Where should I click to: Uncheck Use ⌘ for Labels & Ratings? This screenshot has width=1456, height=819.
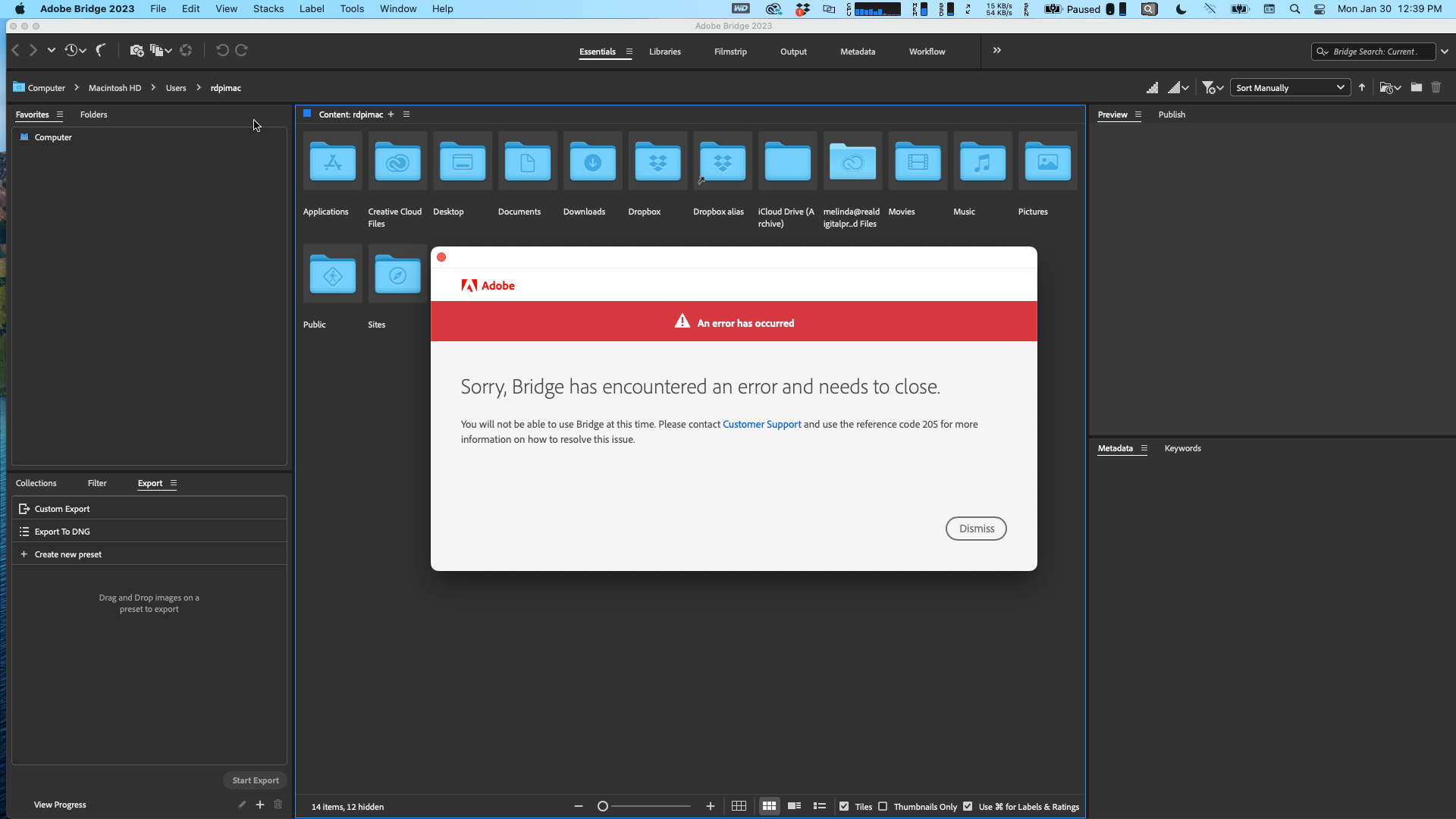tap(968, 806)
